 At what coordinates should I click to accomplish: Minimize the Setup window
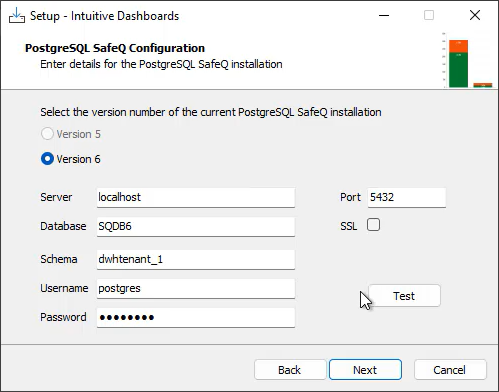pos(384,15)
